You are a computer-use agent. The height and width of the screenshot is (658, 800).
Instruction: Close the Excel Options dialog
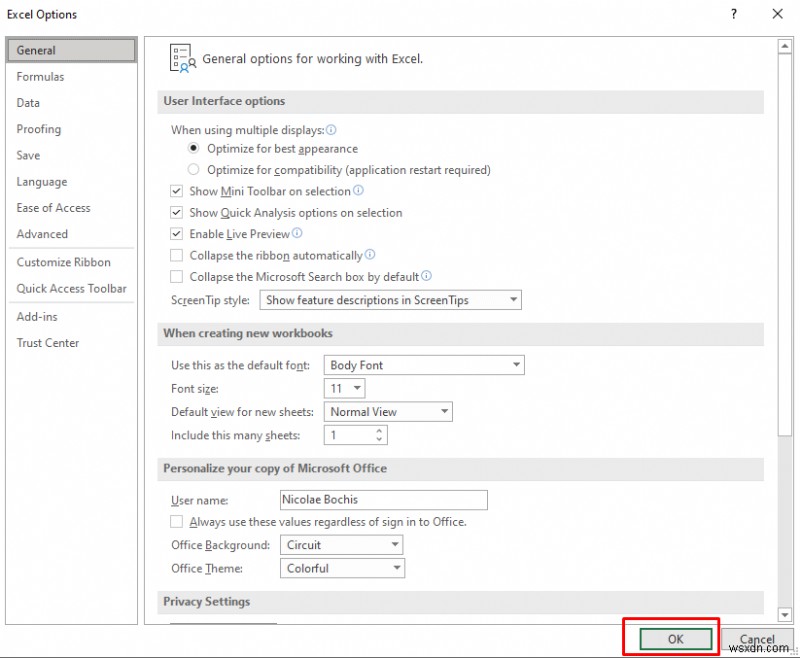(777, 14)
